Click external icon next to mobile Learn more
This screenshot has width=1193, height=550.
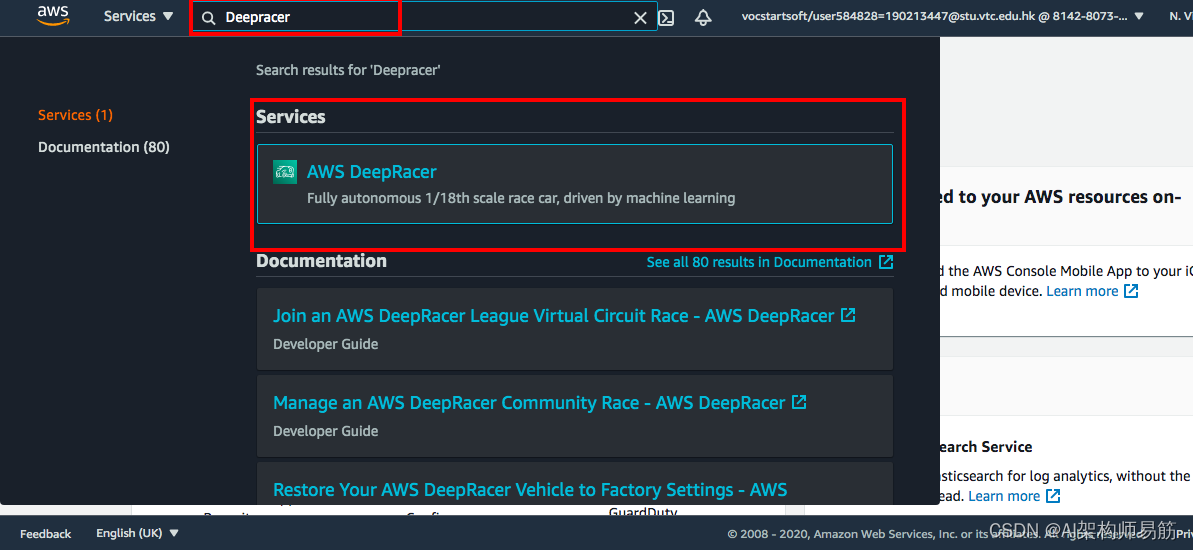point(1131,291)
